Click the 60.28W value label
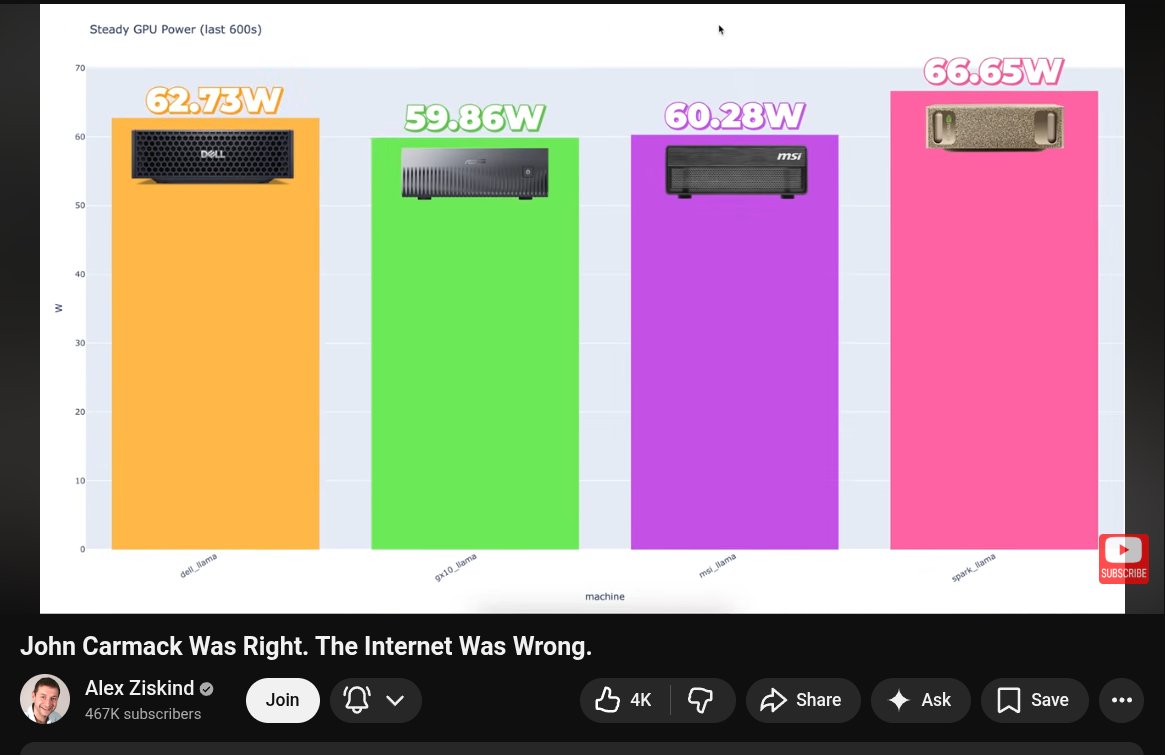 tap(734, 115)
